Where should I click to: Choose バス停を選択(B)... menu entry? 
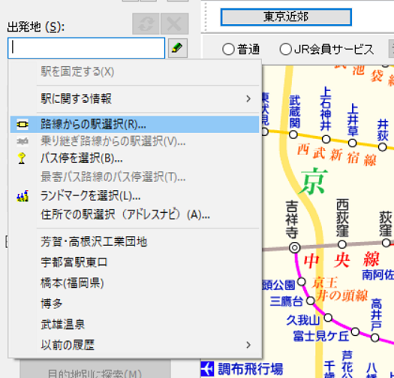point(134,158)
